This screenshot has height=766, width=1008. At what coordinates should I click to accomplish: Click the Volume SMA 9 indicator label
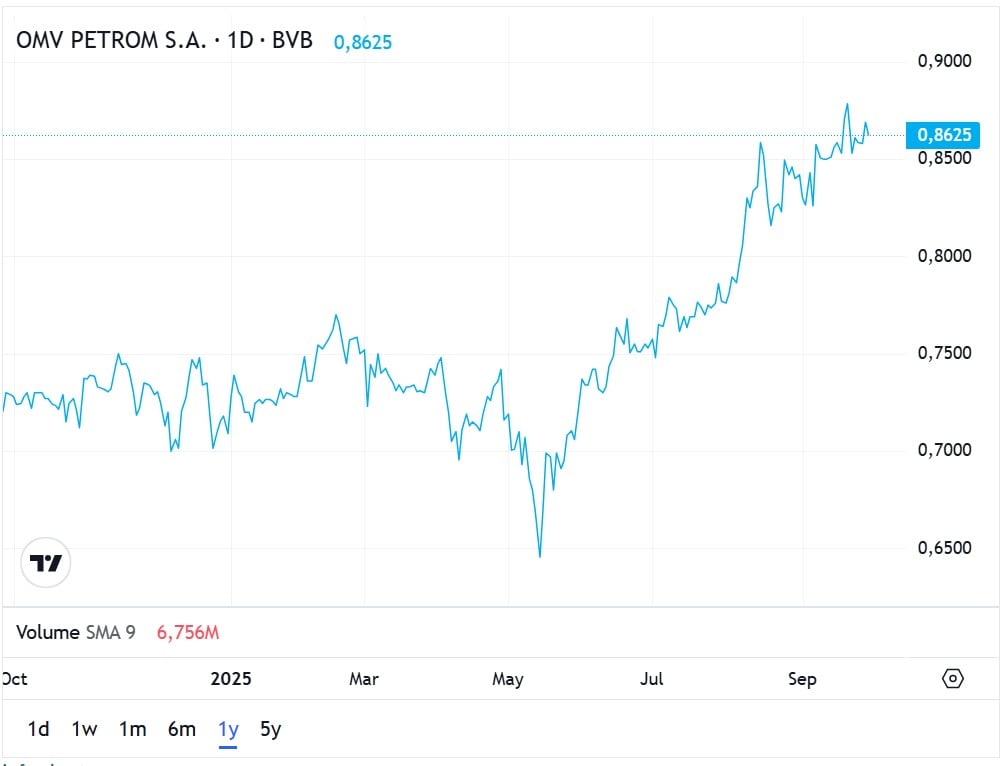coord(77,632)
